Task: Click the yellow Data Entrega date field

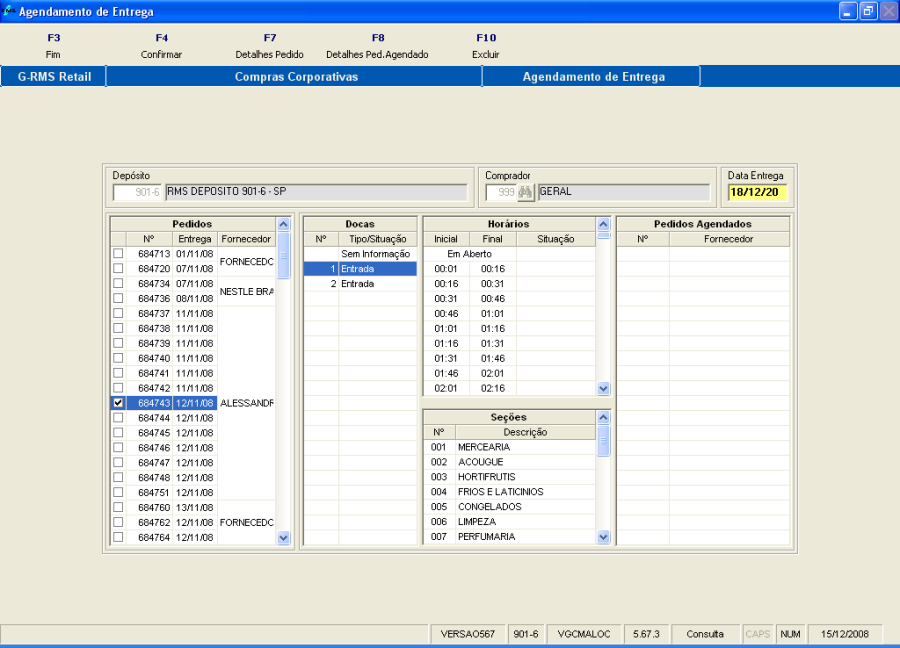Action: [x=757, y=192]
